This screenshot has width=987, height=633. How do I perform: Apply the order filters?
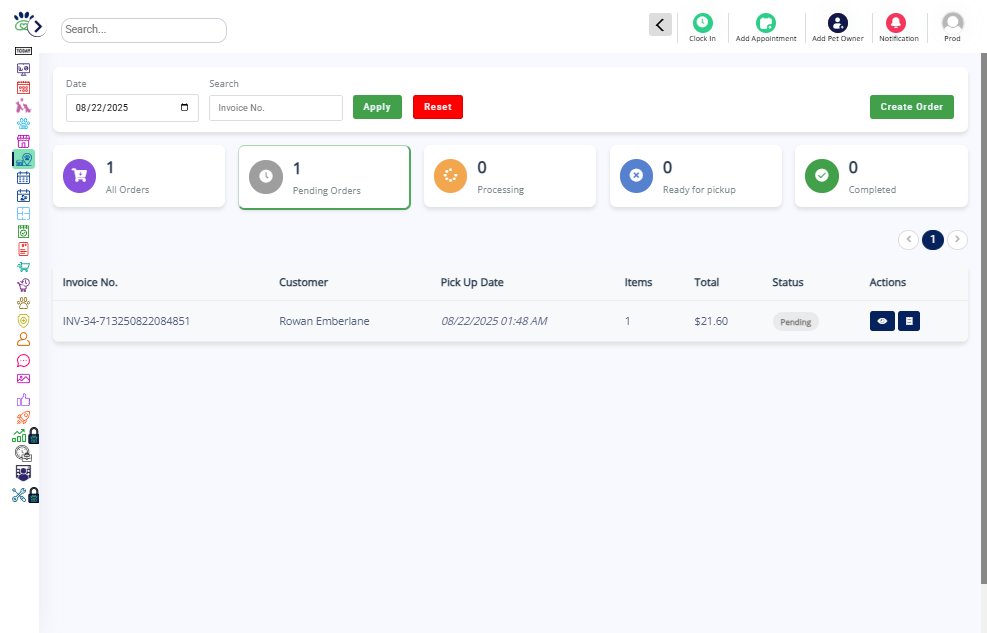pyautogui.click(x=377, y=107)
